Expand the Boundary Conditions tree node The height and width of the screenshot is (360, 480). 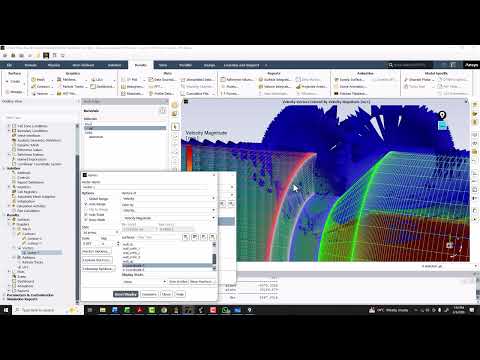pos(9,131)
